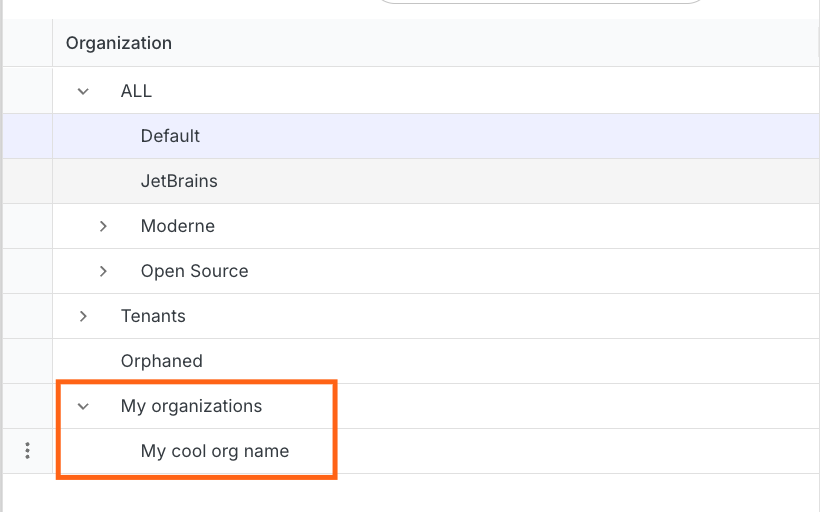Image resolution: width=820 pixels, height=512 pixels.
Task: Select the Default organization row
Action: pyautogui.click(x=170, y=136)
